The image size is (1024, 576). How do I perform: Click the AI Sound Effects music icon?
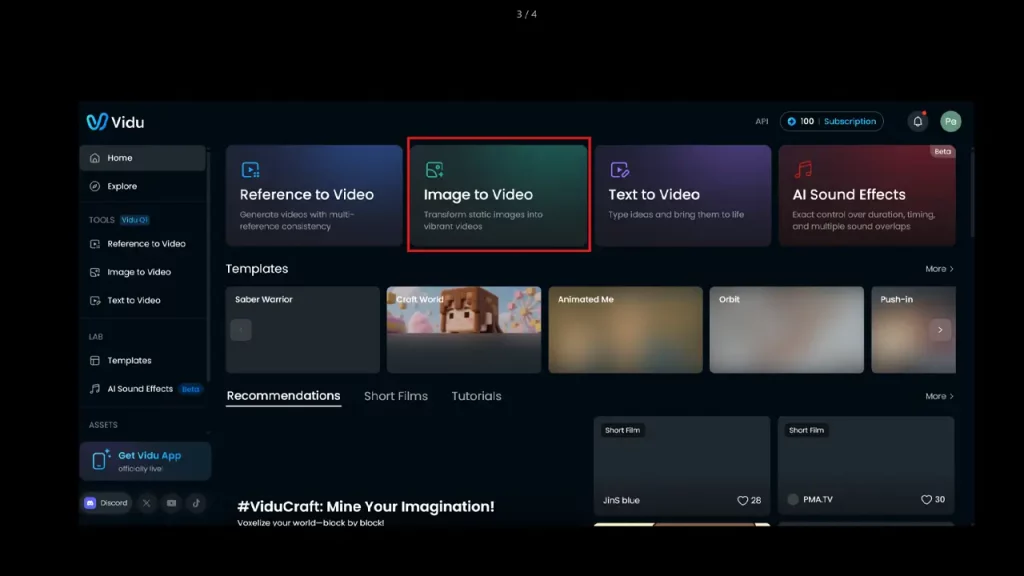[x=803, y=170]
